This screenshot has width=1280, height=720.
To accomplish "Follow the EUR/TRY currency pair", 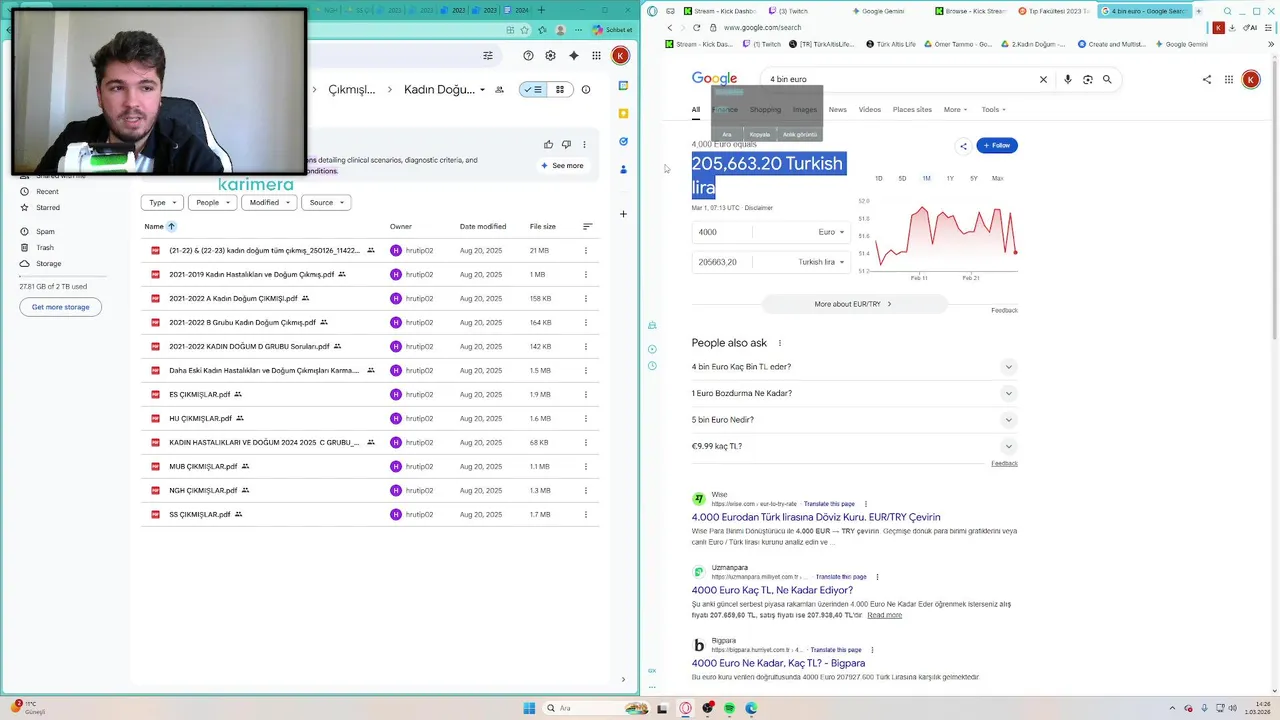I will pos(997,146).
